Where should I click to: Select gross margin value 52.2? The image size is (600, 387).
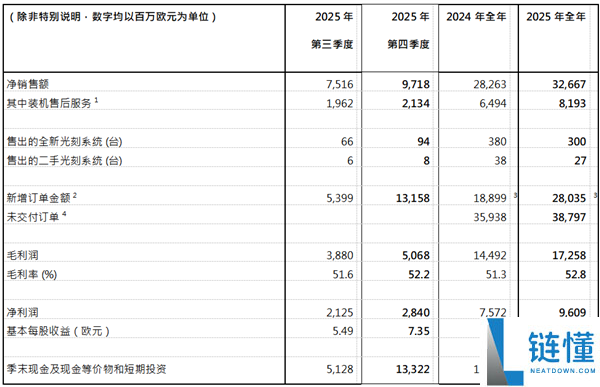point(419,274)
